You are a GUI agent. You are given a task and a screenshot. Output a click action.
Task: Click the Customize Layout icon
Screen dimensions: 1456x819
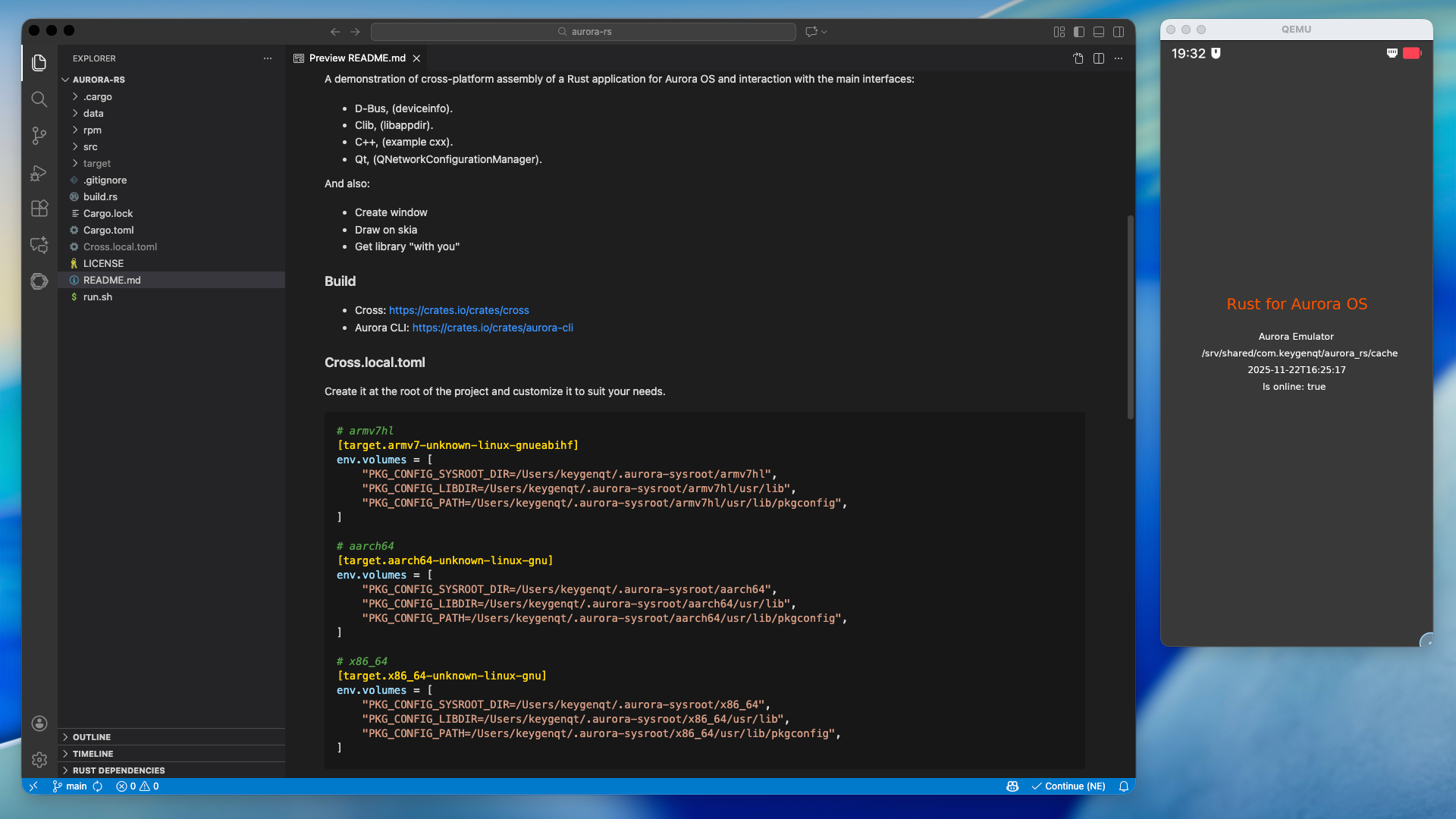pos(1059,32)
